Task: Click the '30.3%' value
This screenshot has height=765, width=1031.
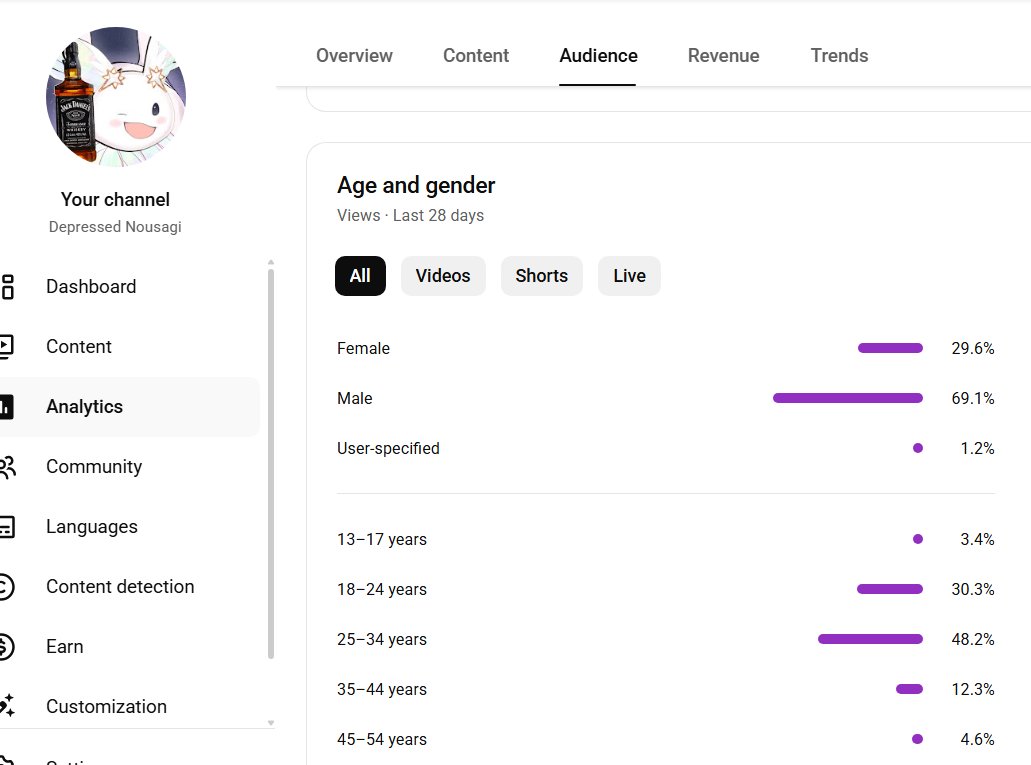Action: (x=972, y=589)
